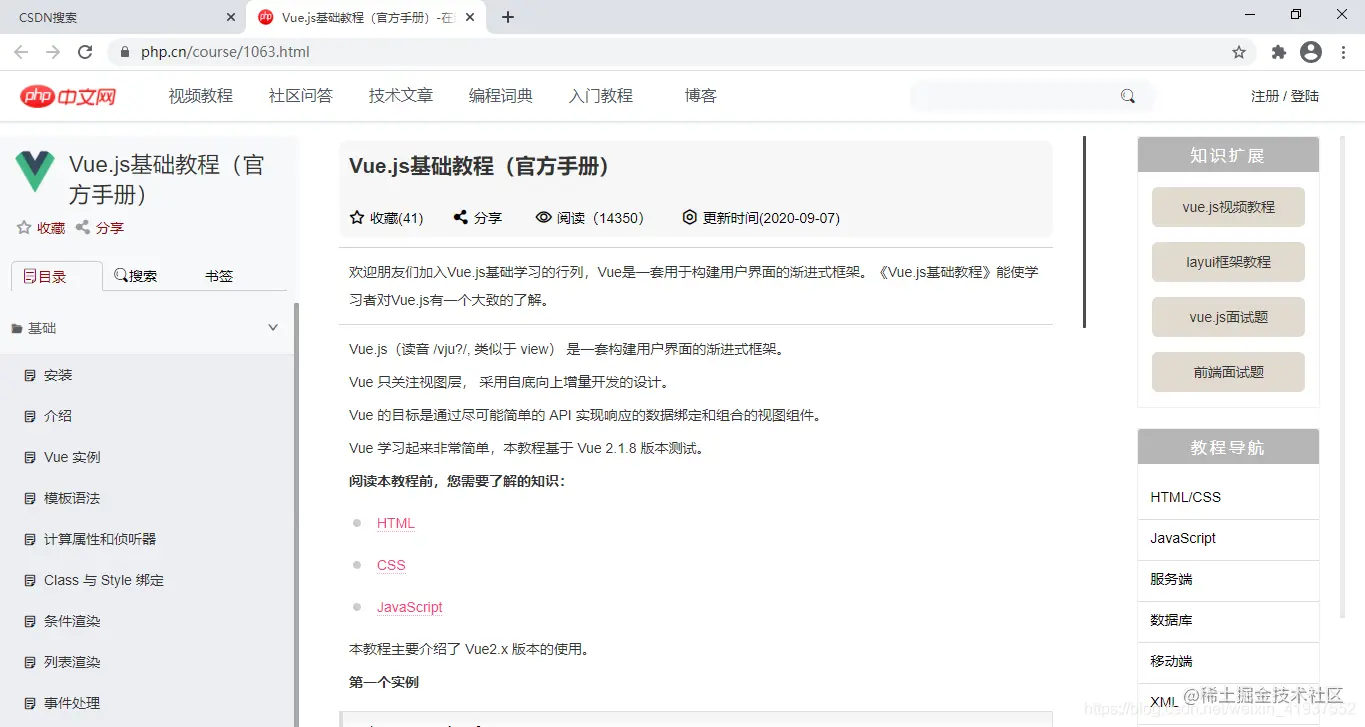Click the layui框架教程 button

(x=1228, y=262)
